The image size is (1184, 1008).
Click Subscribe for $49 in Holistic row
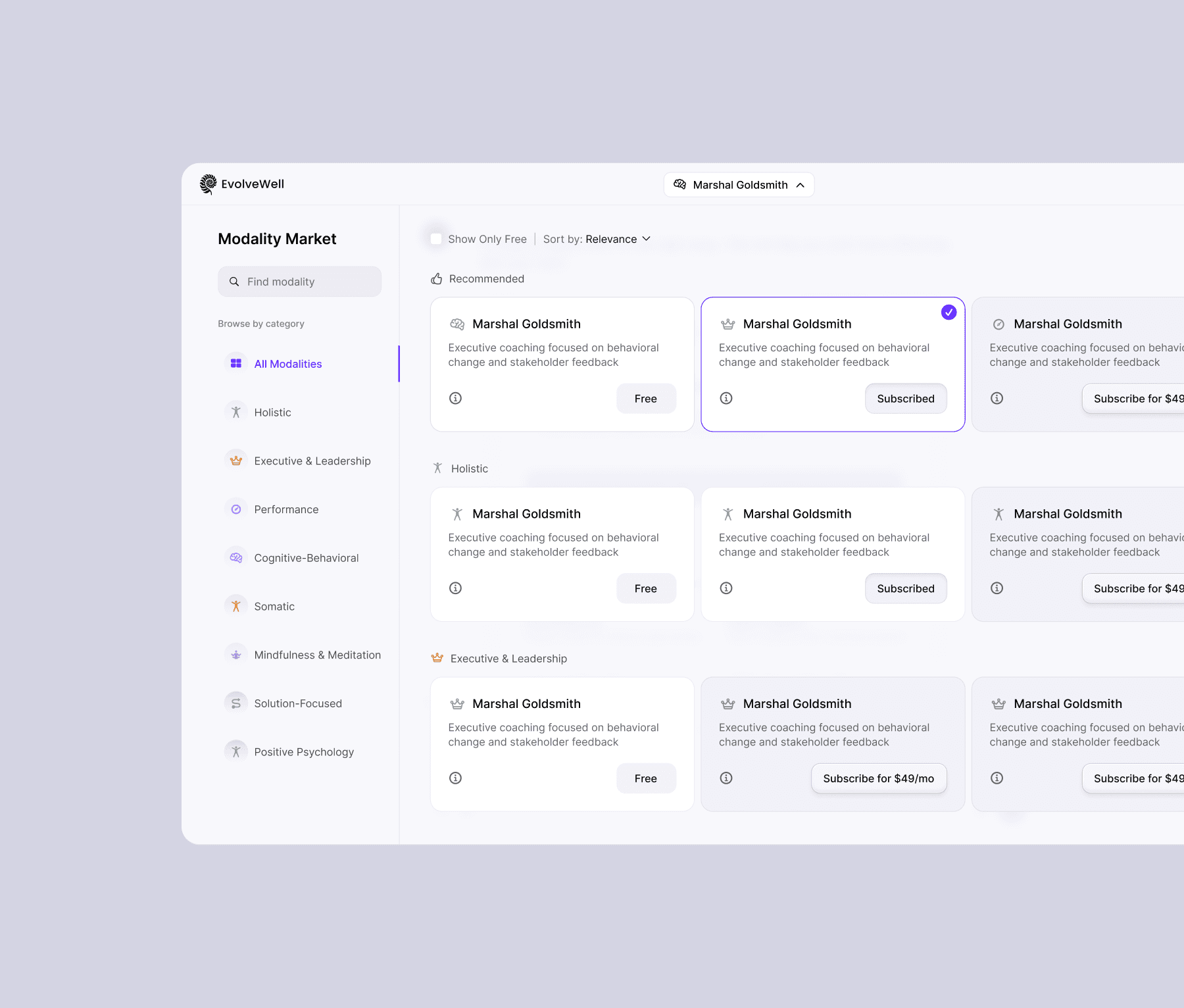(1133, 589)
